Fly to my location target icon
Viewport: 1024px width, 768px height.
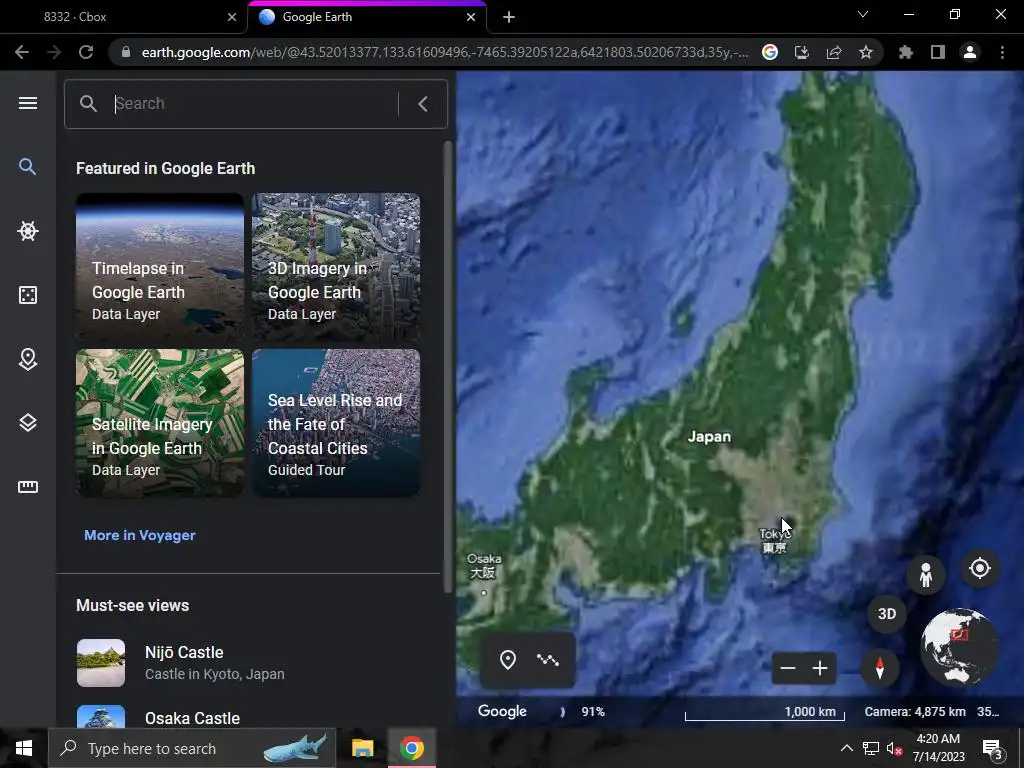[980, 568]
